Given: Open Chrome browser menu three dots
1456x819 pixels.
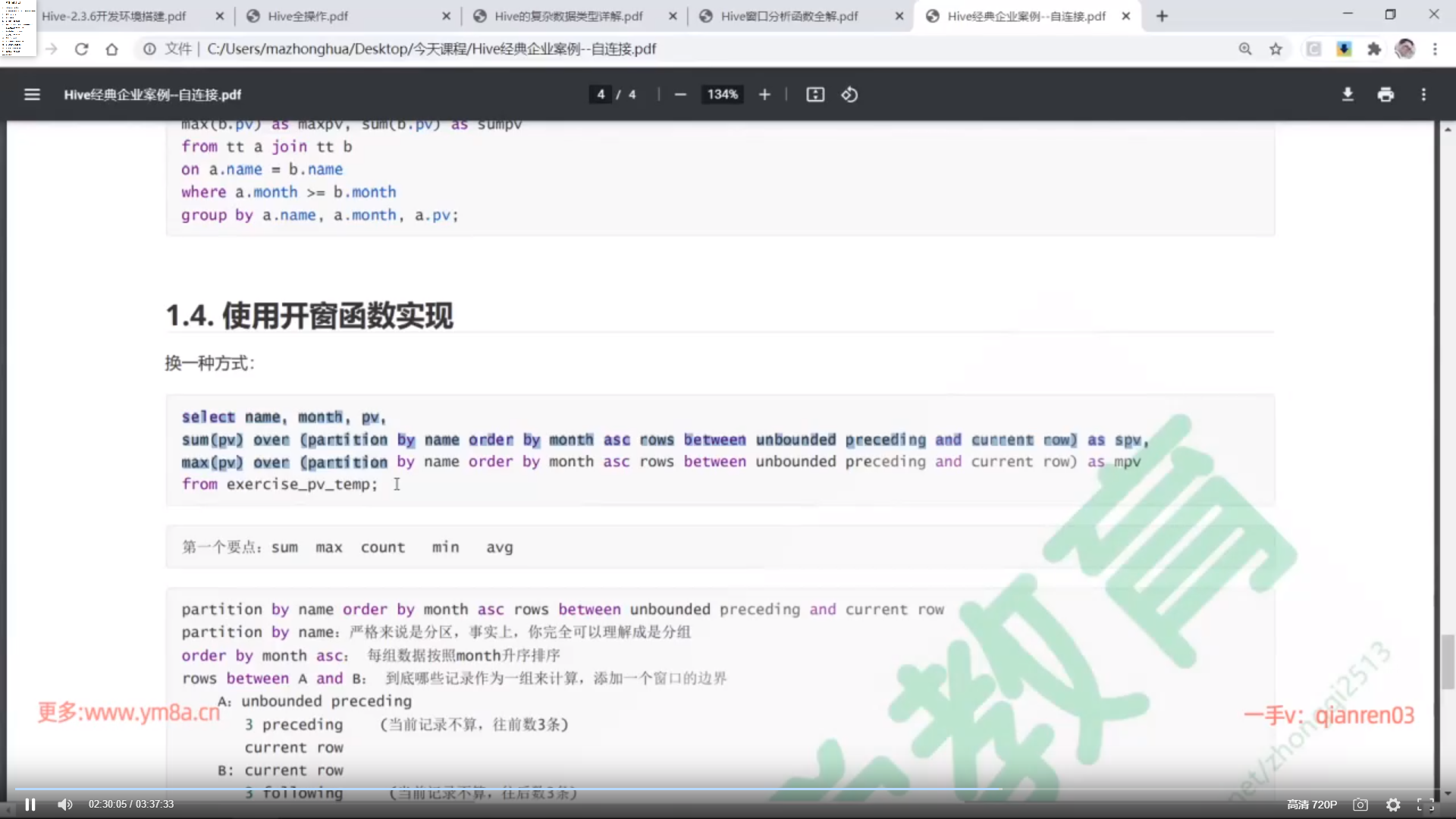Looking at the screenshot, I should pyautogui.click(x=1435, y=49).
